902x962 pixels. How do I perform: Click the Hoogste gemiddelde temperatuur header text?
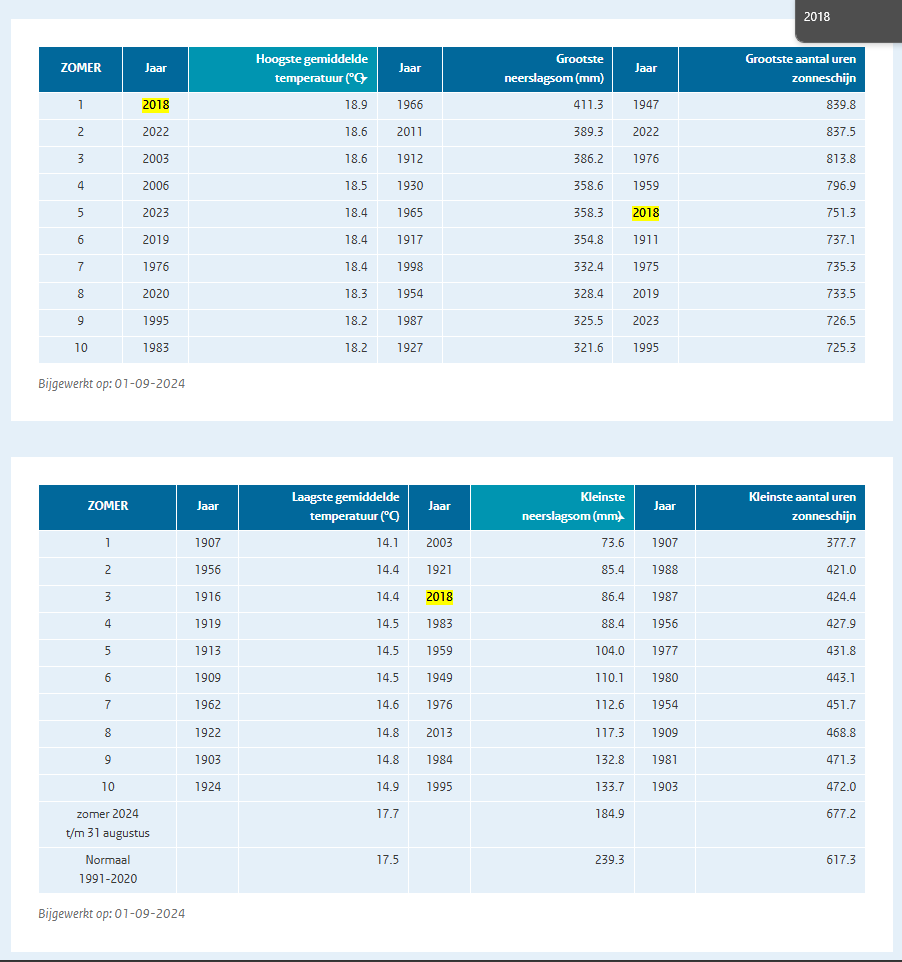[x=305, y=69]
